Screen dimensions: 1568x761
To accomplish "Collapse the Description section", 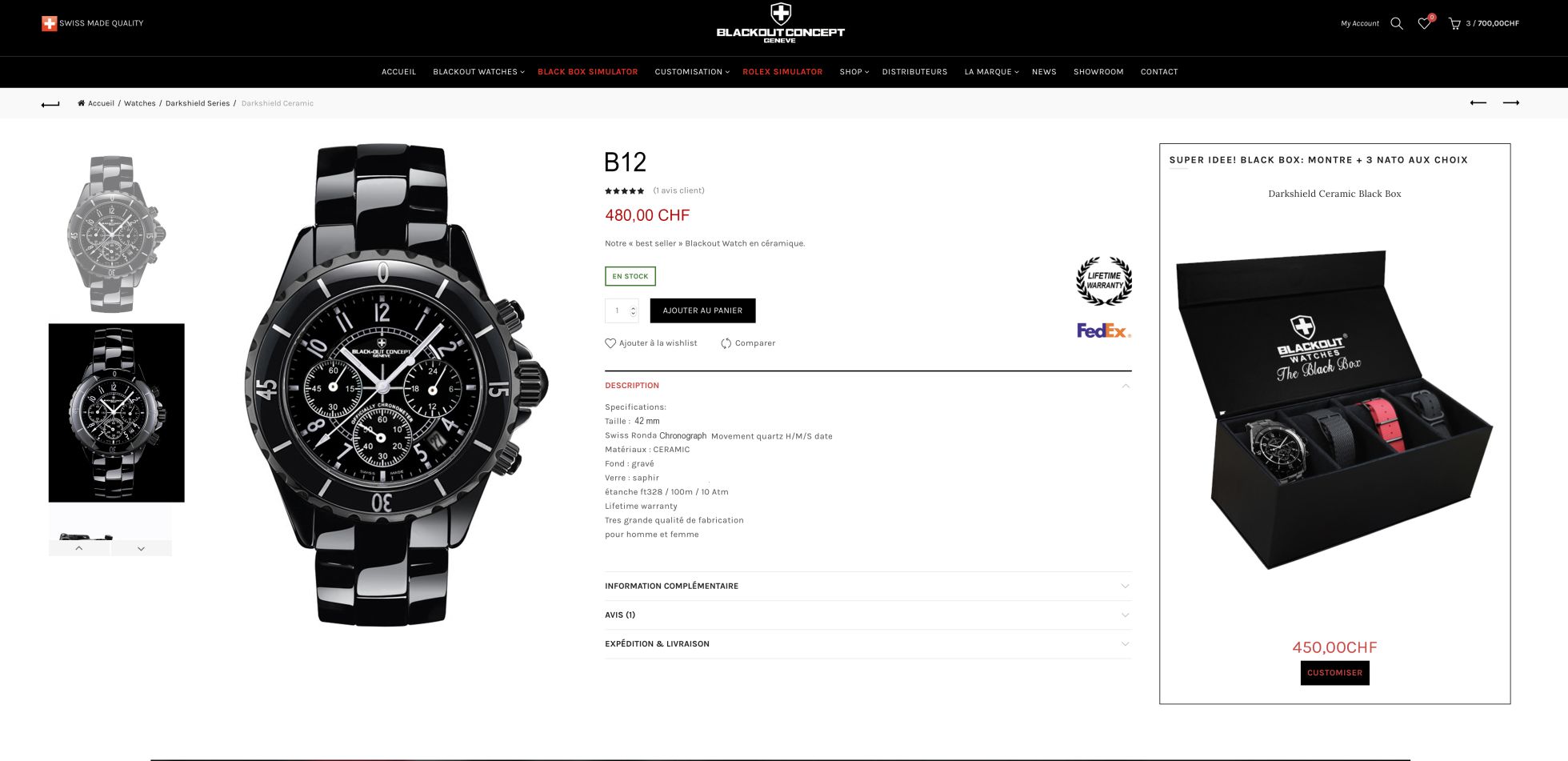I will tap(868, 386).
